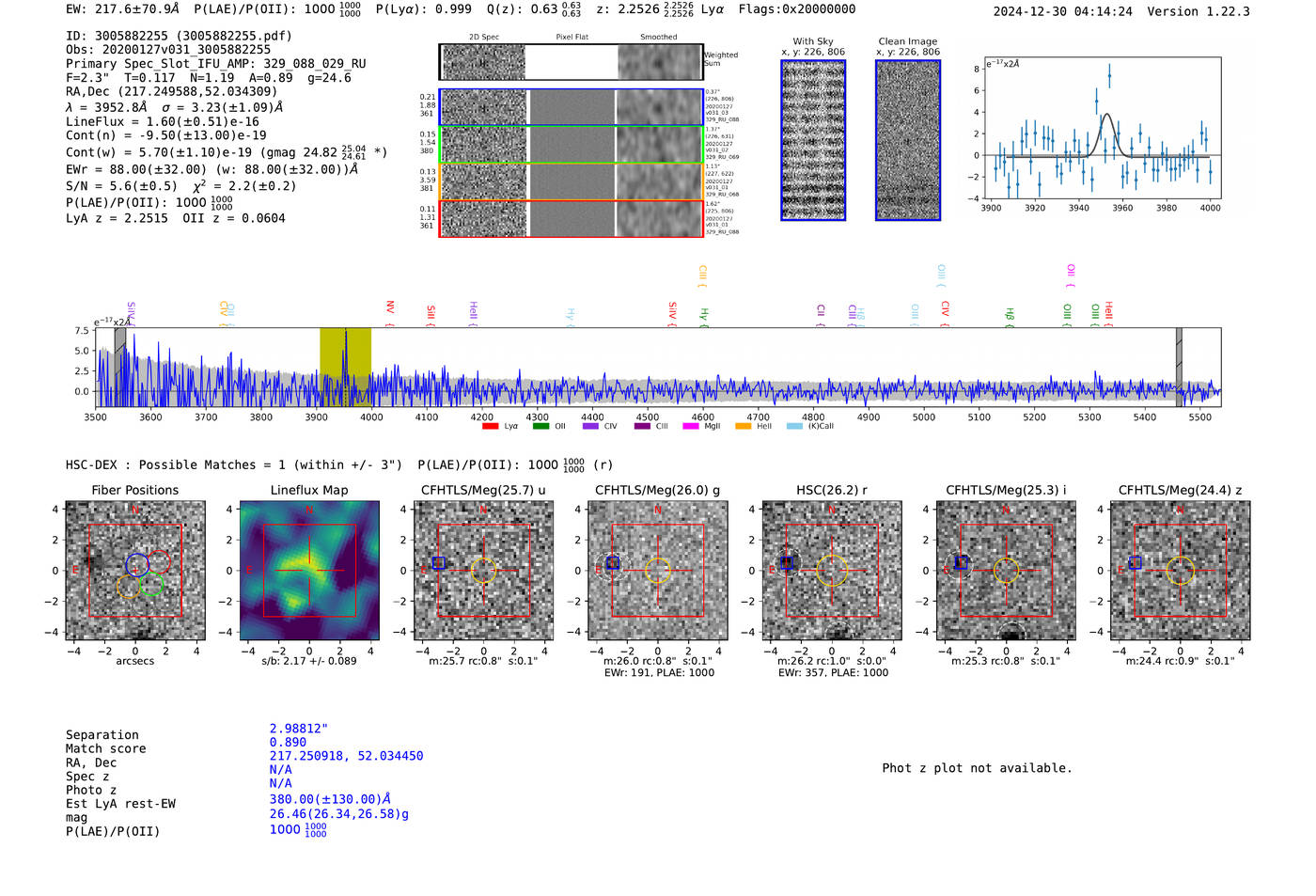
Task: Select the yellow highlighted region in the spectrum
Action: (345, 367)
